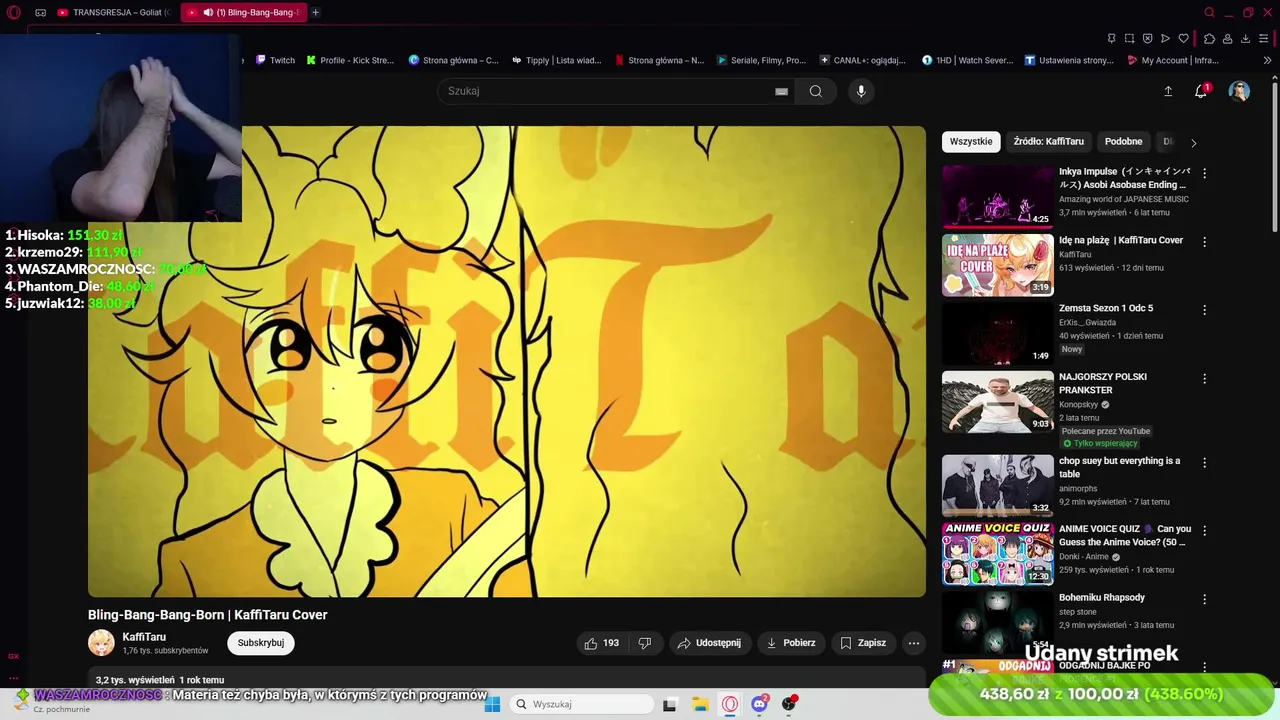Subscribe to KaffiTaru with Subskrybuj
The width and height of the screenshot is (1280, 720).
261,643
